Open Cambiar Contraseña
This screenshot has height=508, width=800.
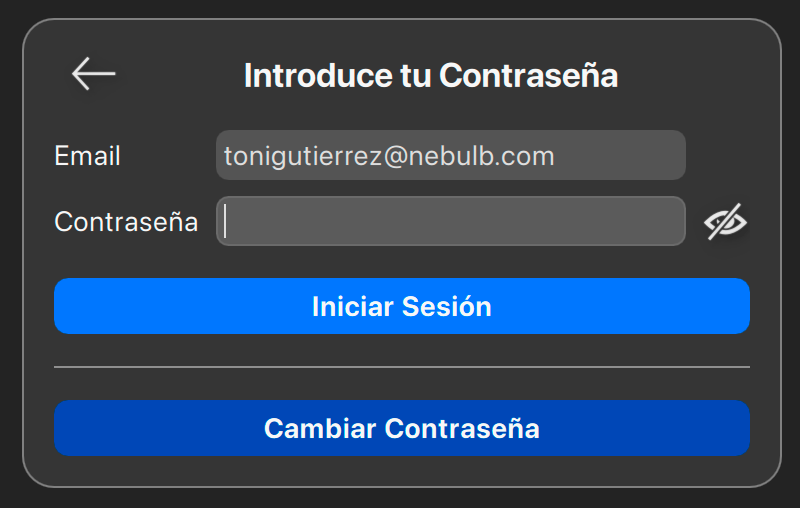tap(401, 428)
